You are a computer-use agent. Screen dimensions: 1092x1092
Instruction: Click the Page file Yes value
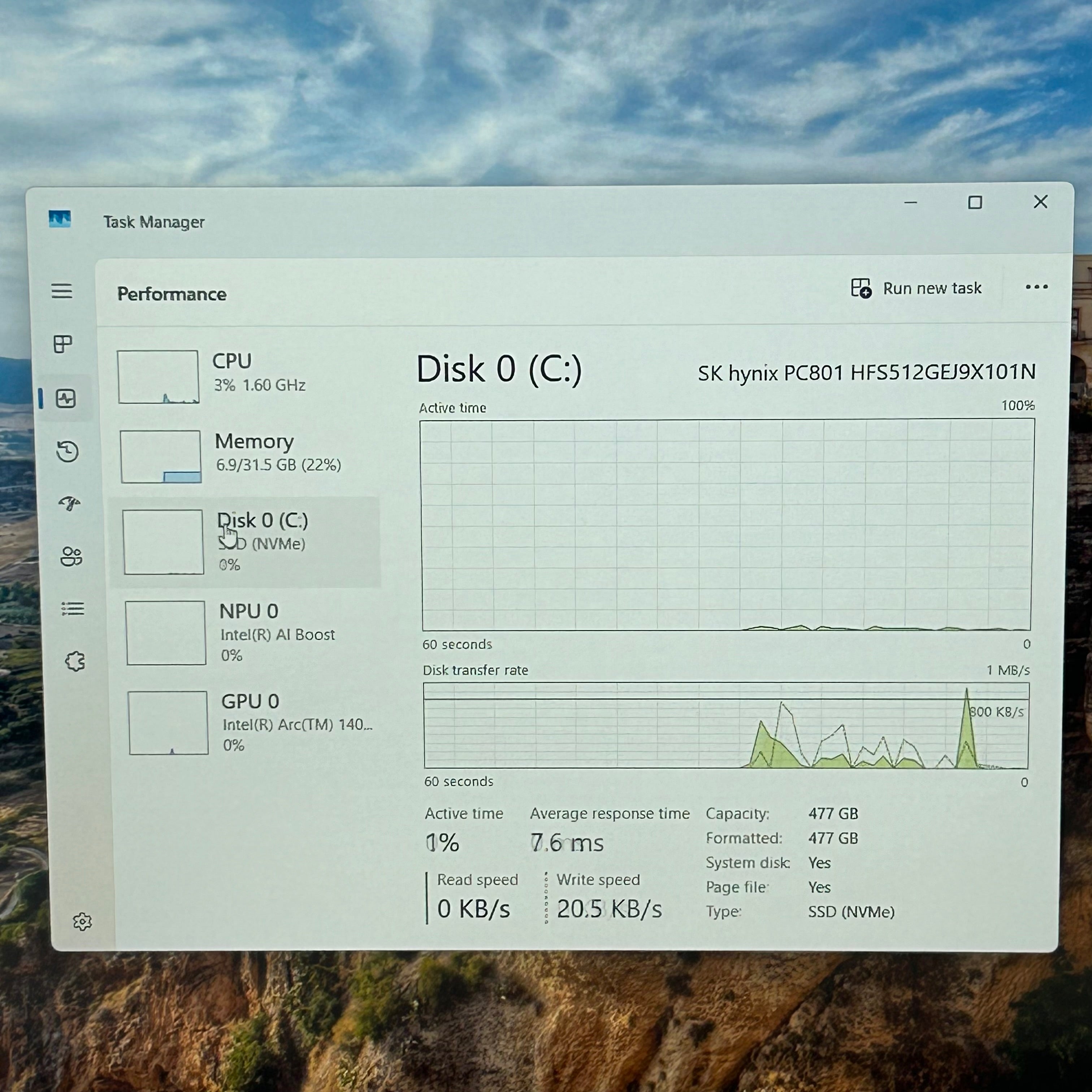tap(820, 887)
